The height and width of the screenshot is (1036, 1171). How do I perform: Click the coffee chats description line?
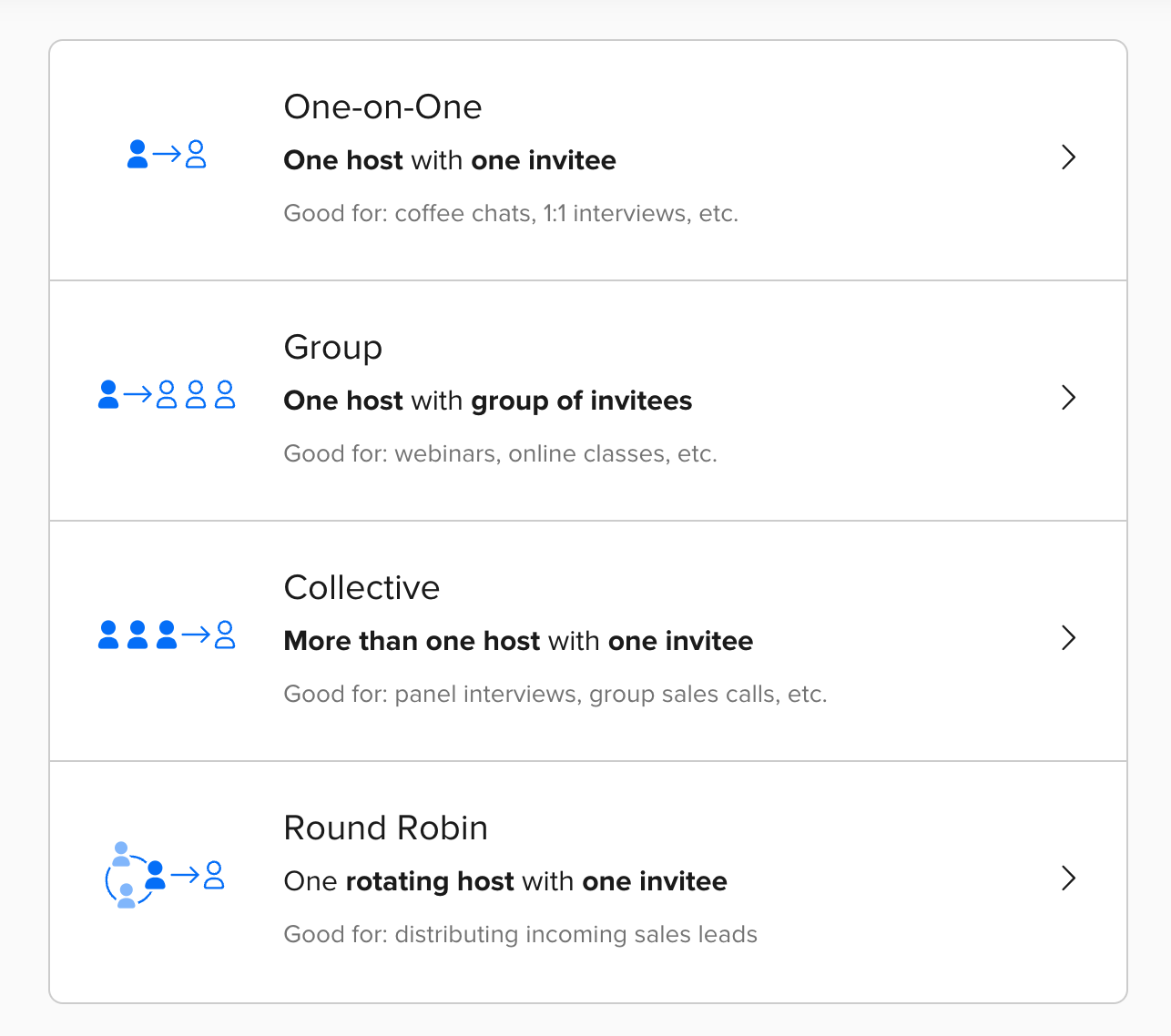[511, 214]
